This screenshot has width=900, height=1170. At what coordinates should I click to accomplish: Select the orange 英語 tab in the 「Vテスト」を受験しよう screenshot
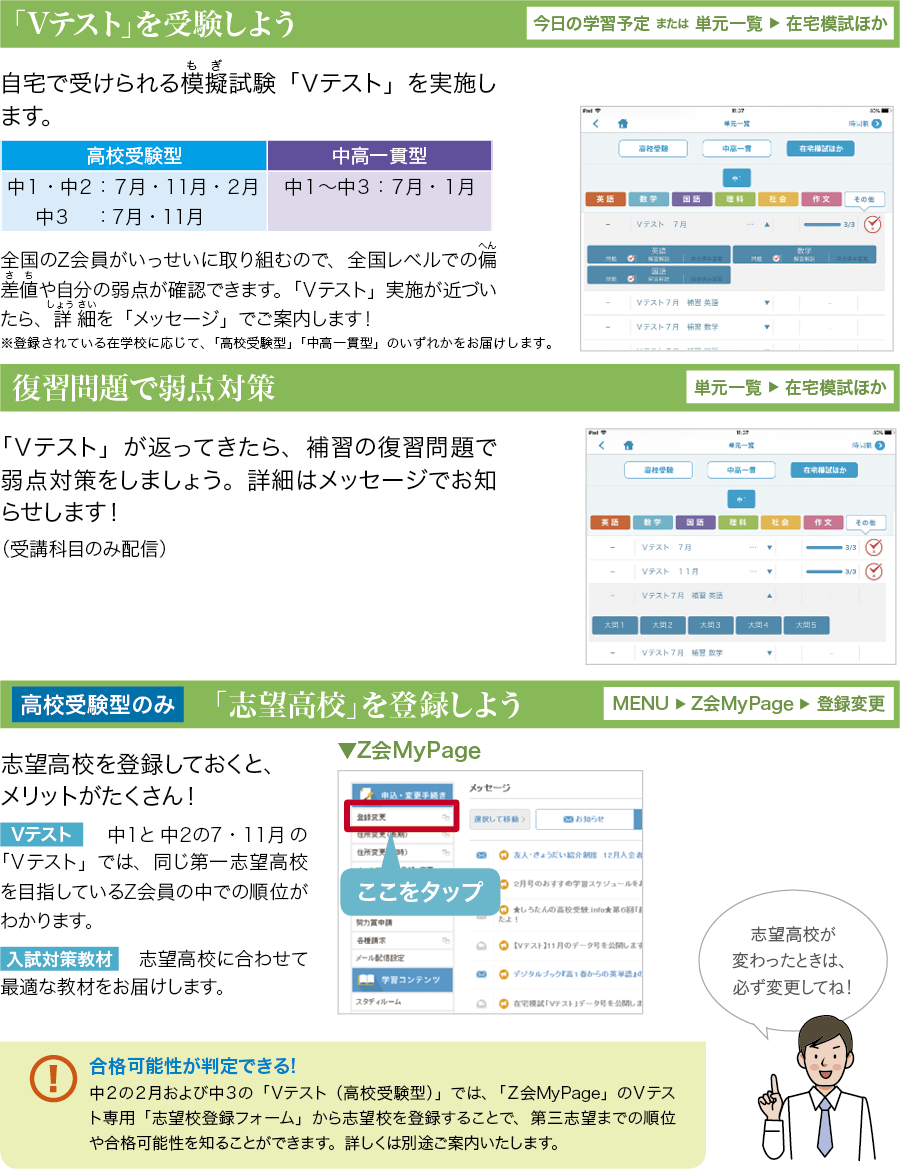tap(605, 199)
